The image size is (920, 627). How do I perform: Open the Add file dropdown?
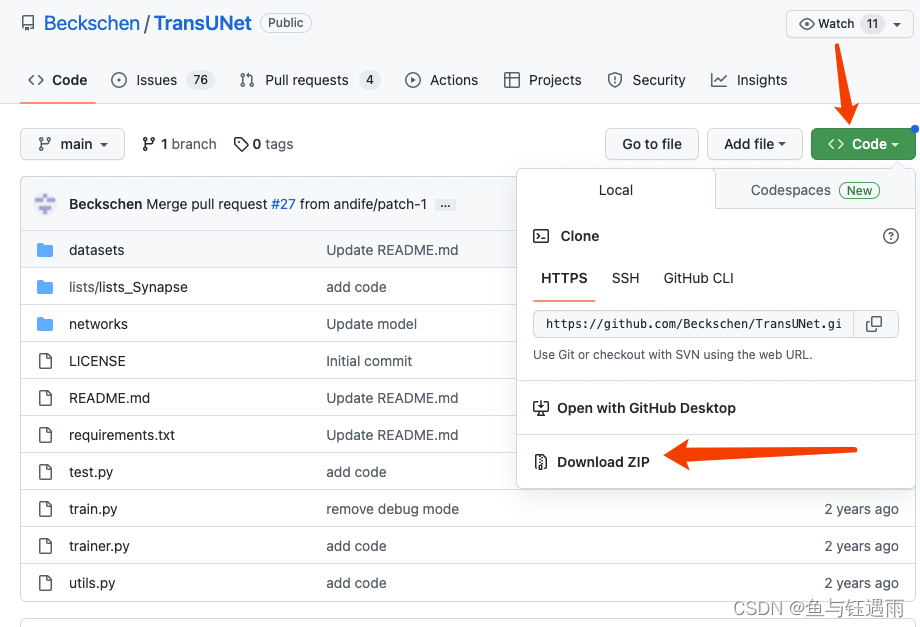click(x=754, y=144)
